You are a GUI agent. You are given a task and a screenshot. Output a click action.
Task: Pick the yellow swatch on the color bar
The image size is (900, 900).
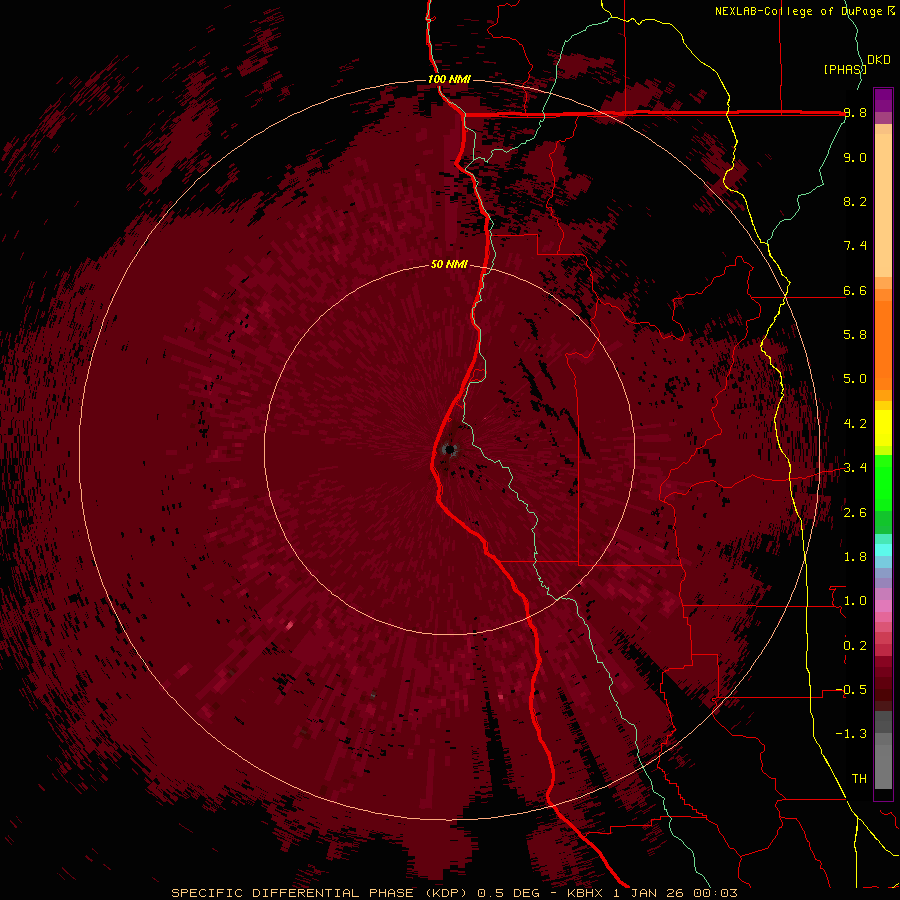(883, 428)
